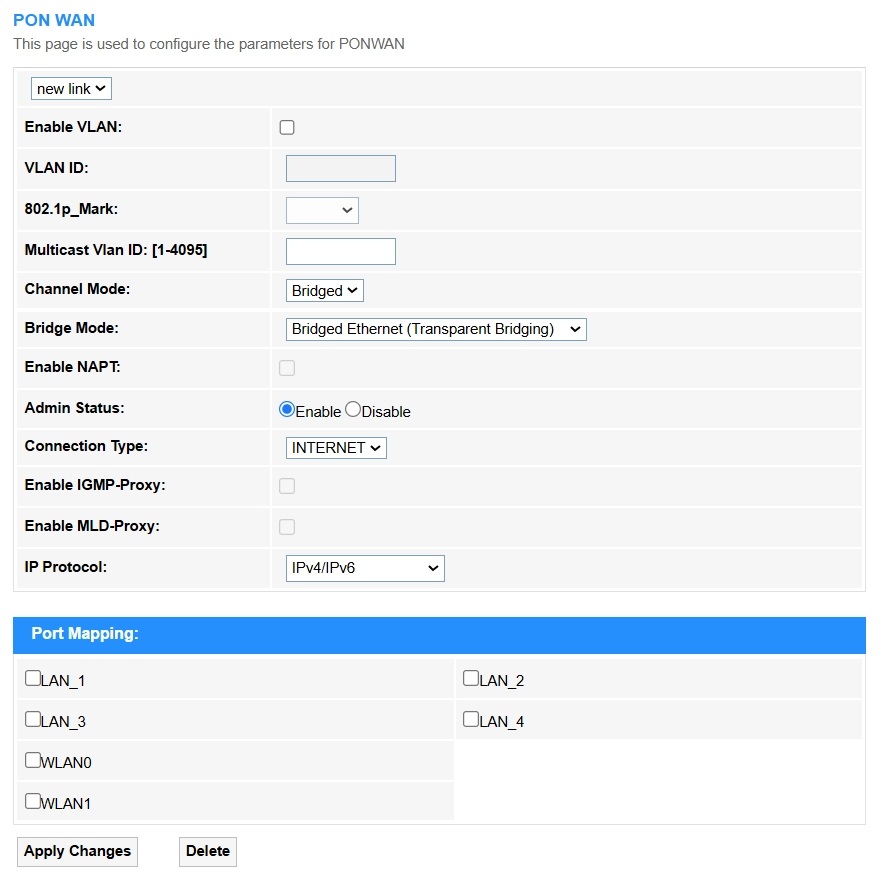
Task: Enable LAN_4 in Port Mapping
Action: pyautogui.click(x=471, y=720)
